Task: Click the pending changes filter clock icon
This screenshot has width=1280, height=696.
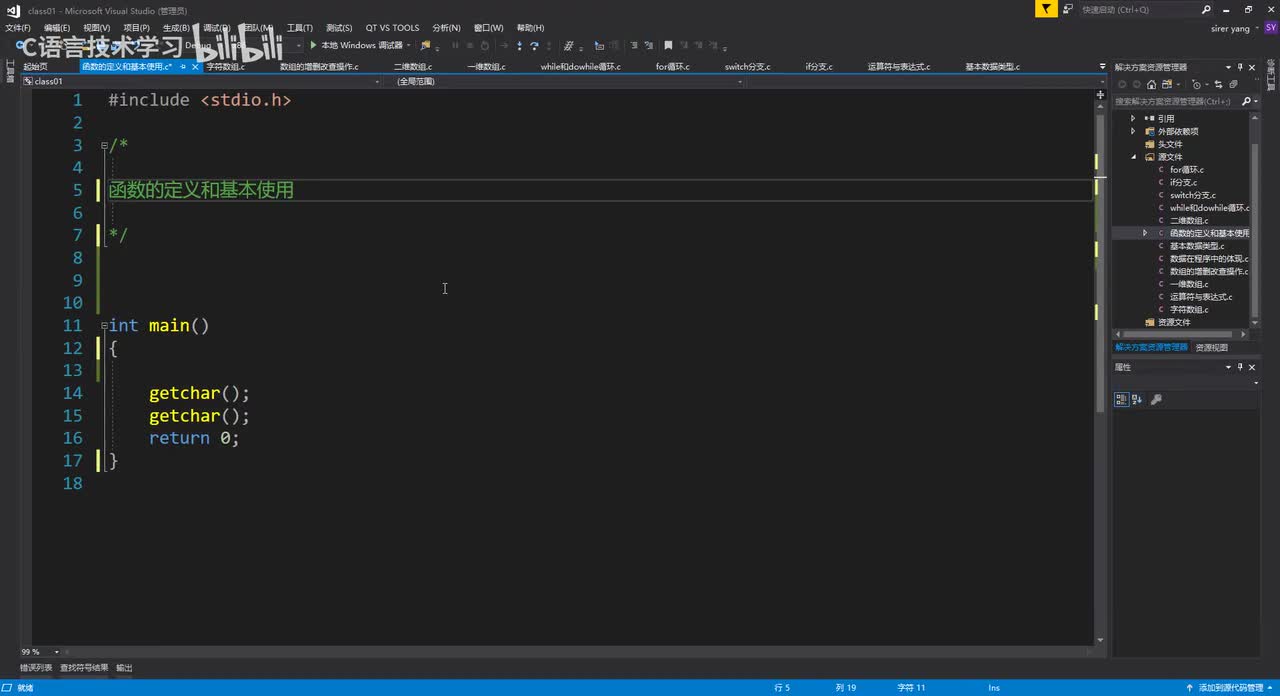Action: click(1197, 84)
